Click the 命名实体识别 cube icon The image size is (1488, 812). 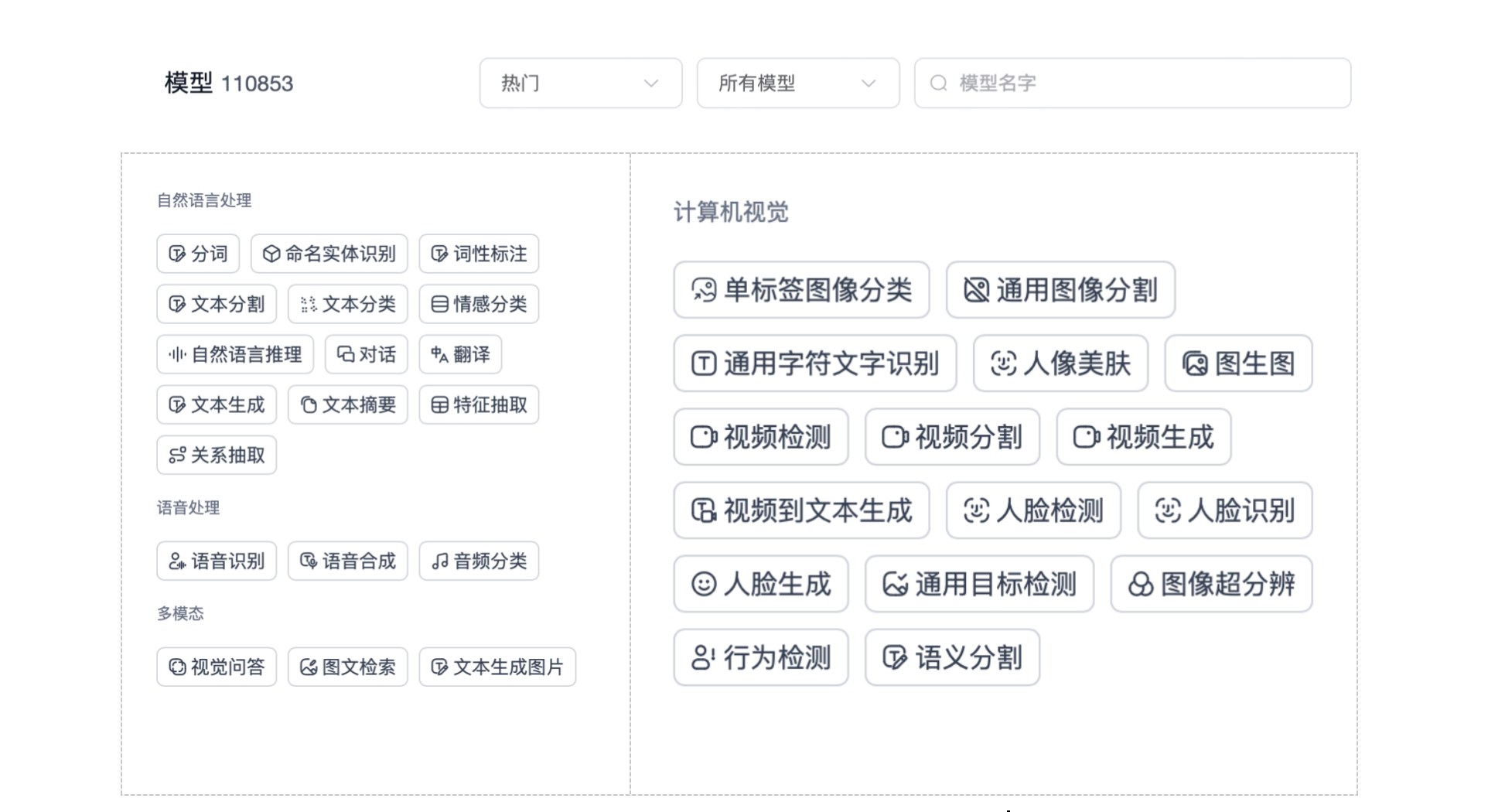click(x=271, y=254)
